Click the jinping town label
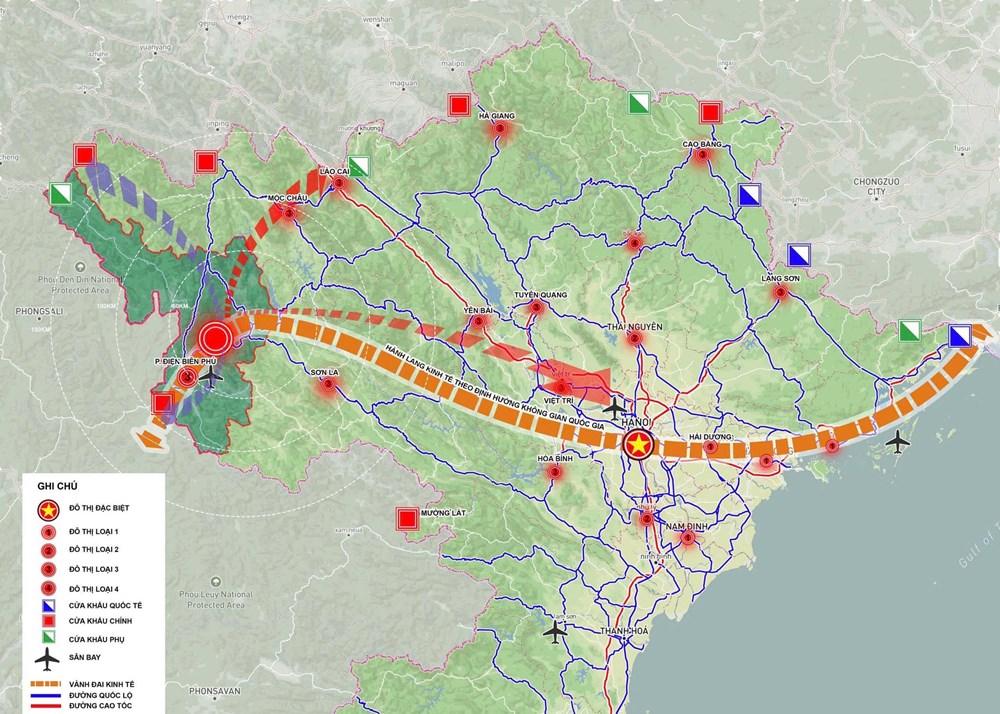 tap(218, 124)
